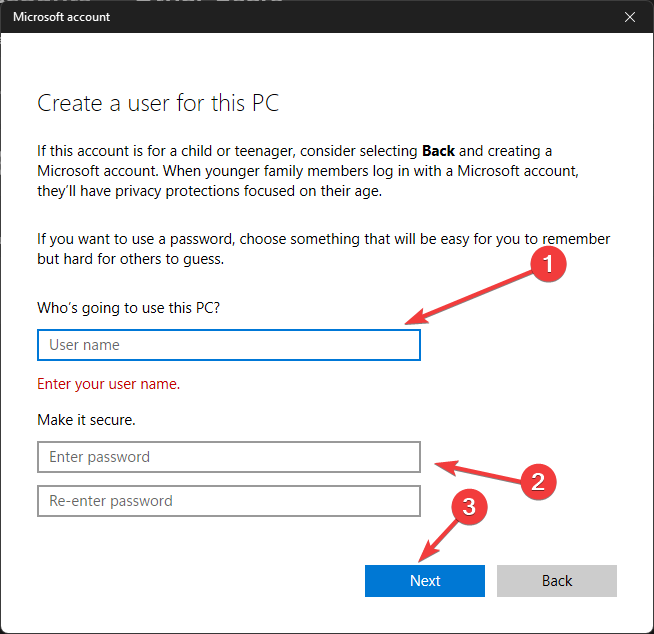
Task: Click the bold word Back in the paragraph
Action: click(x=438, y=151)
